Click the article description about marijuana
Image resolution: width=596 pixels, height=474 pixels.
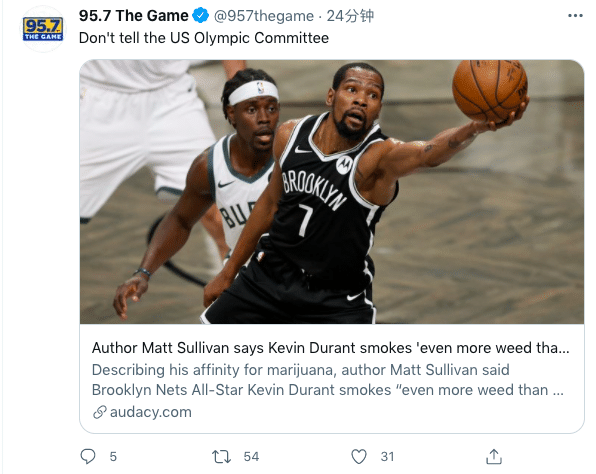[x=328, y=380]
